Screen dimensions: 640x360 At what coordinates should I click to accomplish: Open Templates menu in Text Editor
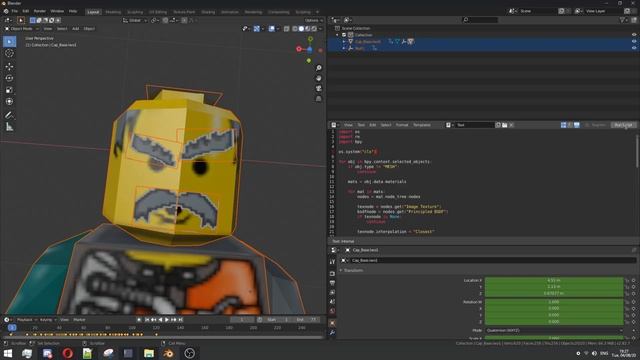(x=422, y=125)
